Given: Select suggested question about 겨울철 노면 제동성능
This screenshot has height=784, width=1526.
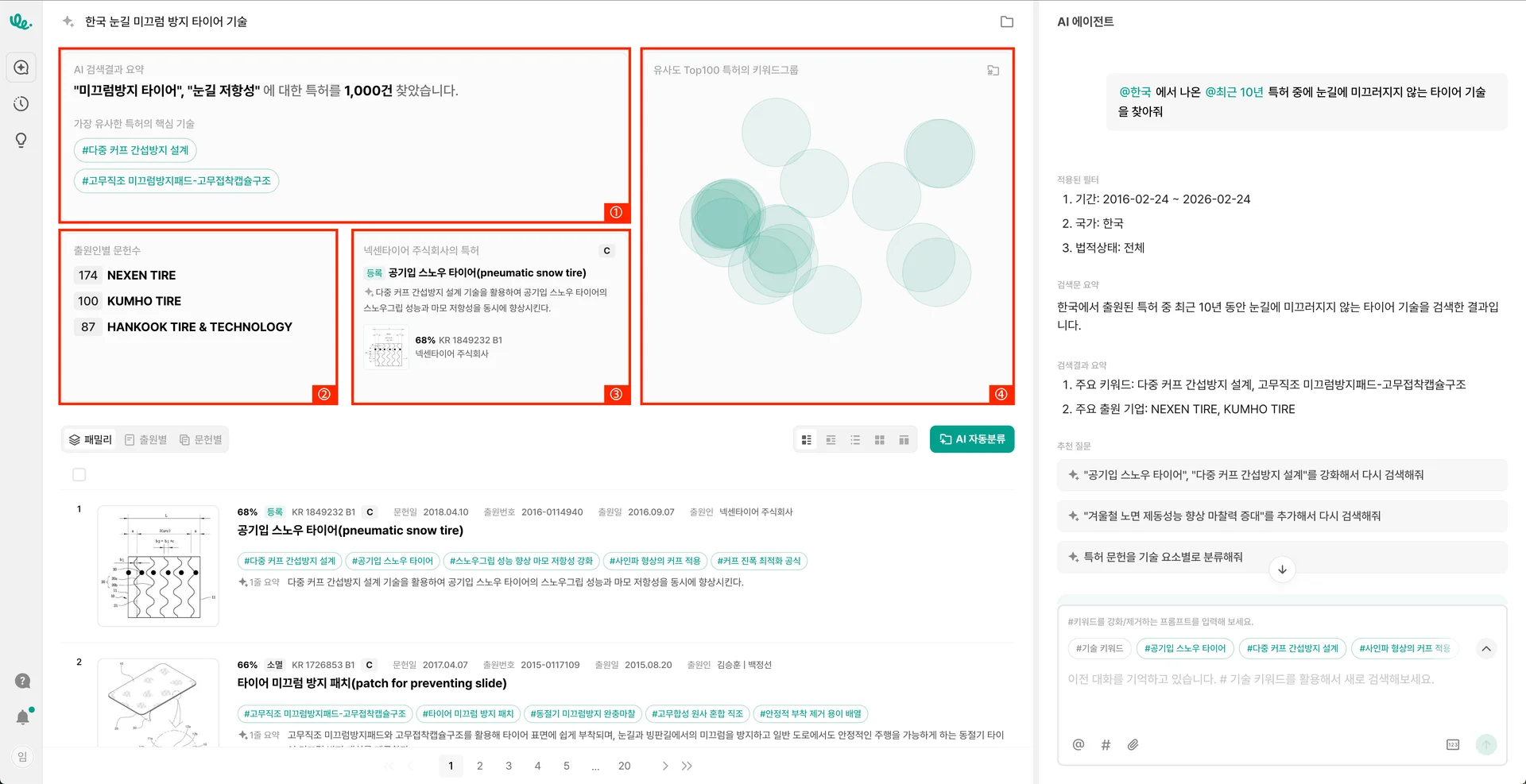Looking at the screenshot, I should (1282, 516).
